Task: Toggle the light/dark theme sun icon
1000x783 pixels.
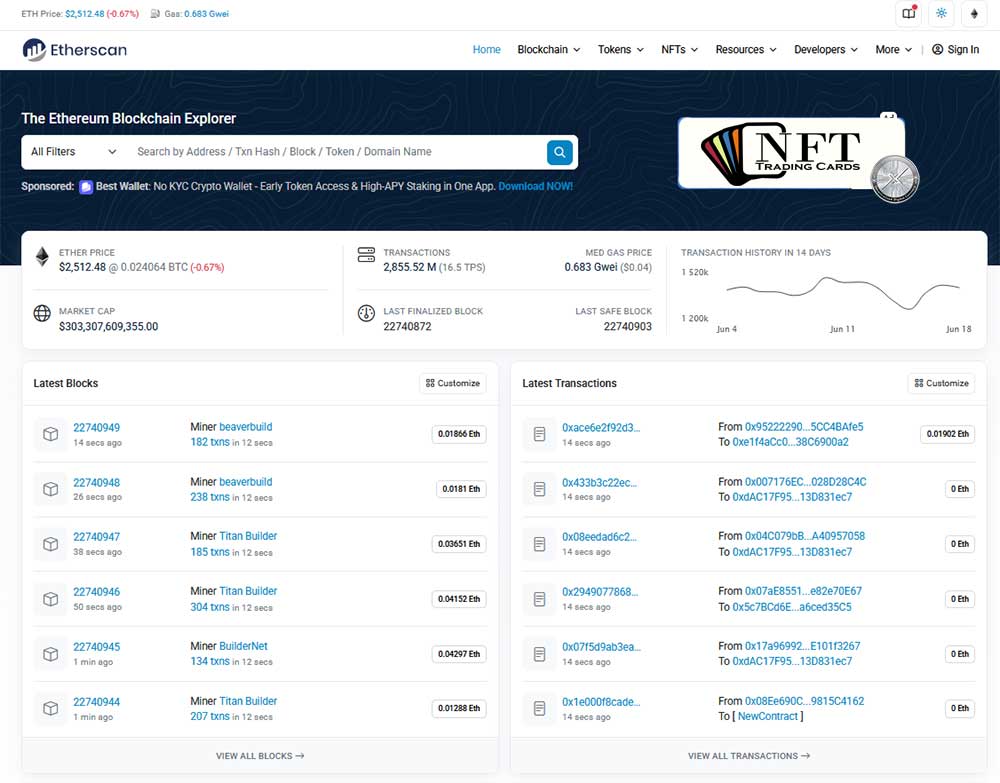Action: (941, 14)
